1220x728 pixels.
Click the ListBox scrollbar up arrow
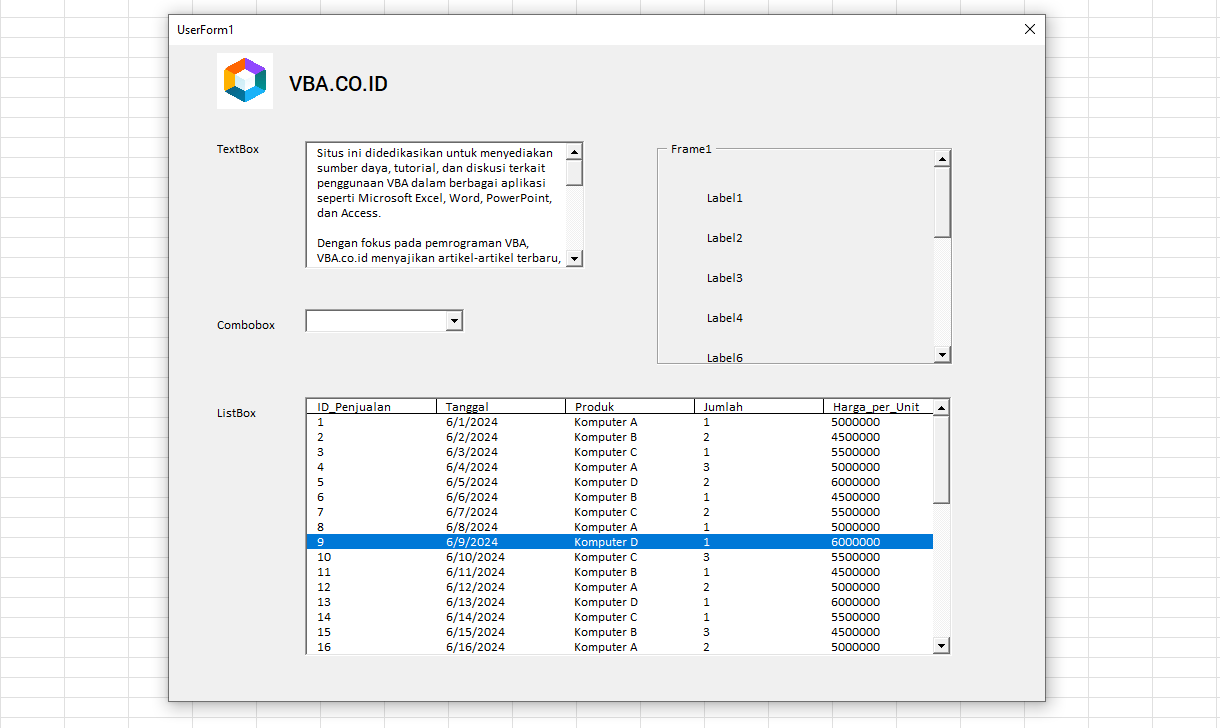pyautogui.click(x=941, y=406)
